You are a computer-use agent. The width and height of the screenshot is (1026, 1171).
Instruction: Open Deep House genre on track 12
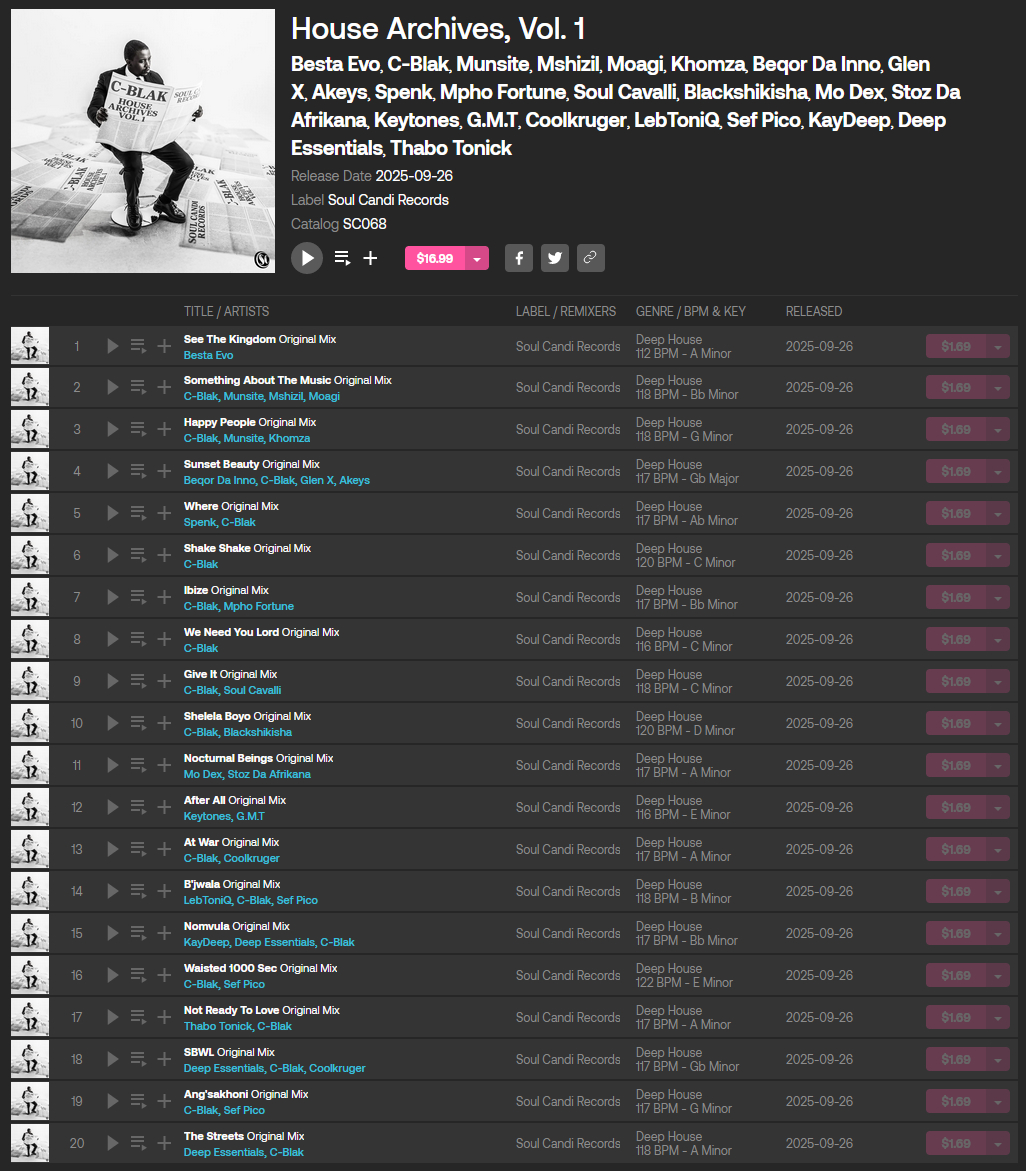point(669,801)
